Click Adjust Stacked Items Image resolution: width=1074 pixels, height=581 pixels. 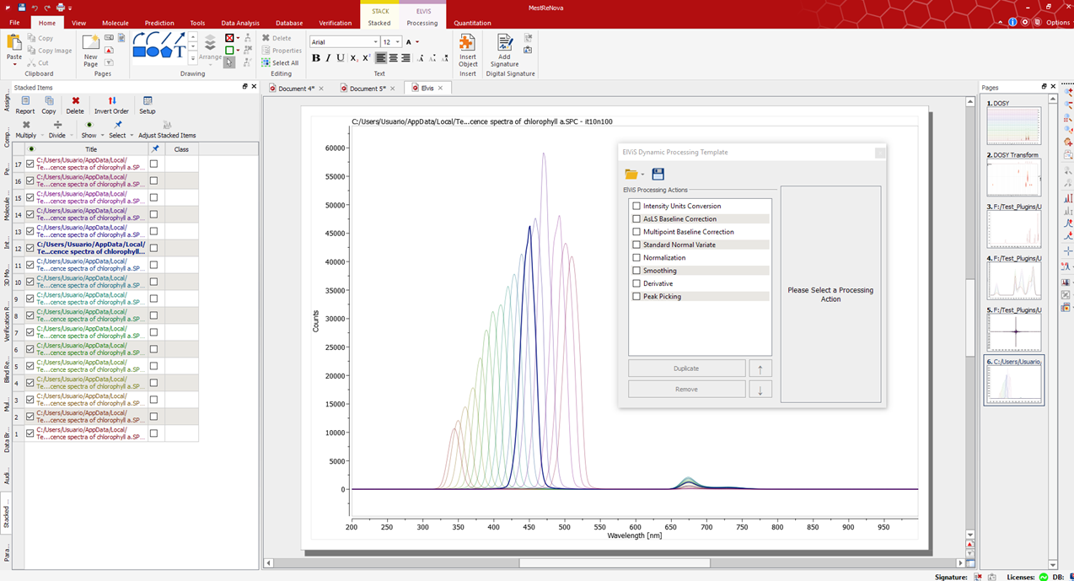click(167, 130)
